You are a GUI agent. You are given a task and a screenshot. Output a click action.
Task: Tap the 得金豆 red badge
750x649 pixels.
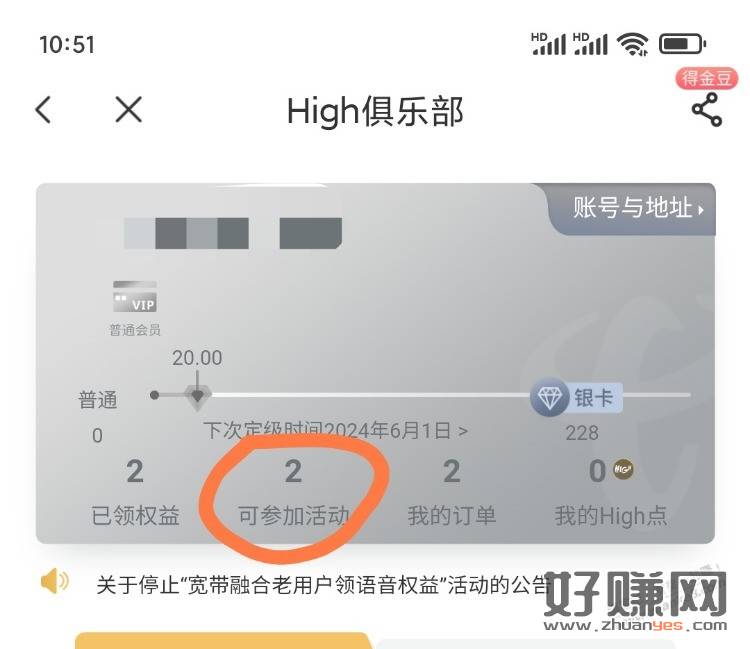pos(706,78)
